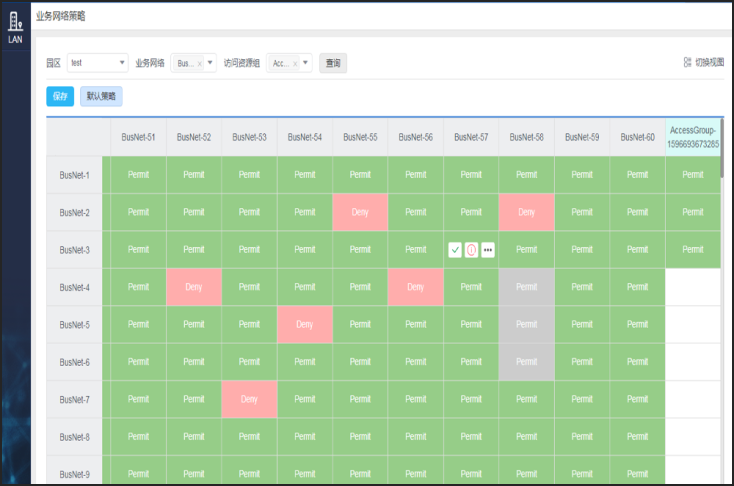
Task: Open the three-dot more options icon
Action: 488,250
